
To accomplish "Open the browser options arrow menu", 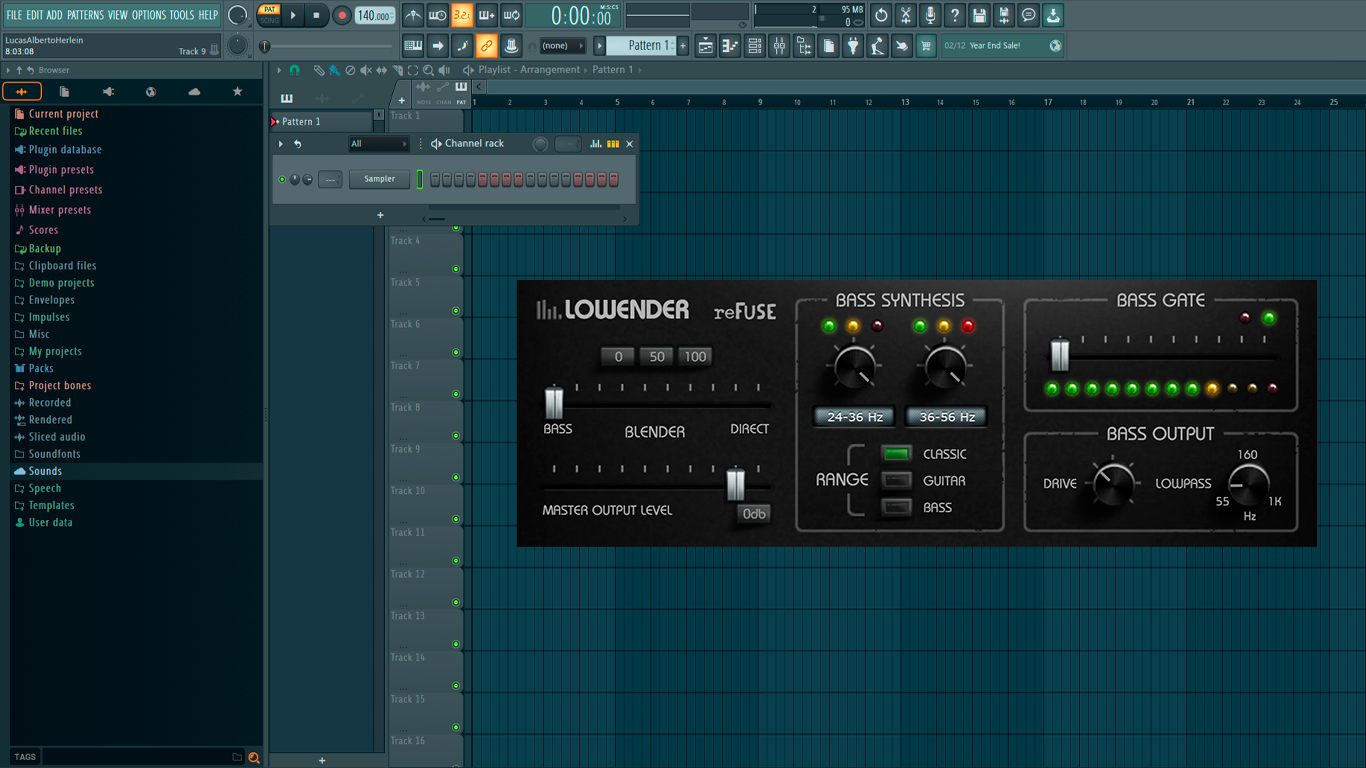I will pyautogui.click(x=8, y=70).
